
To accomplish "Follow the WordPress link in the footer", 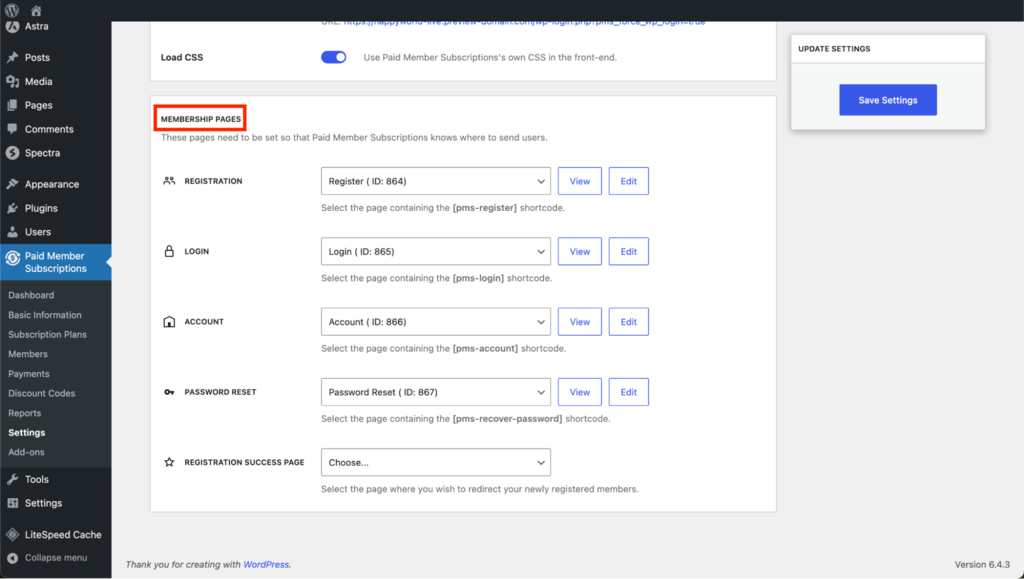I will [266, 564].
